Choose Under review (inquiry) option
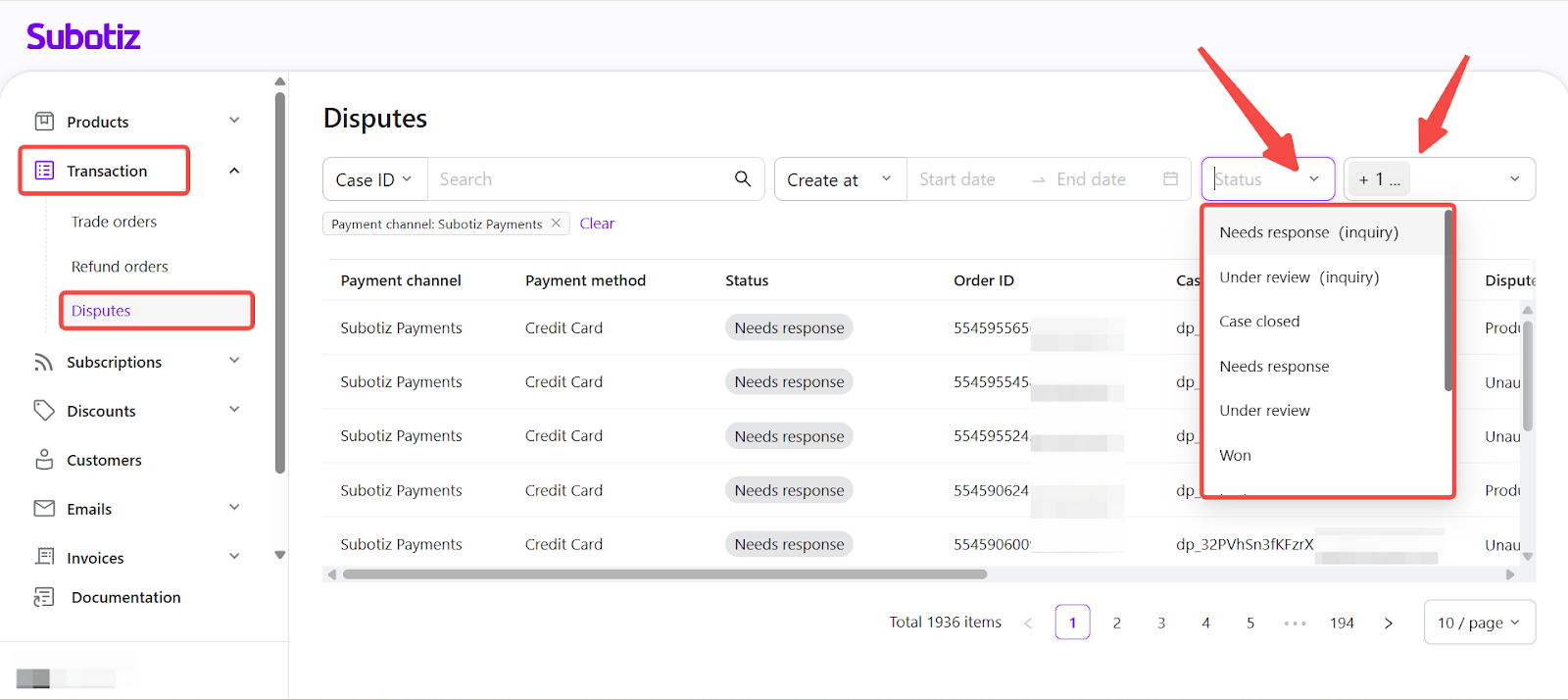The height and width of the screenshot is (700, 1568). tap(1298, 277)
